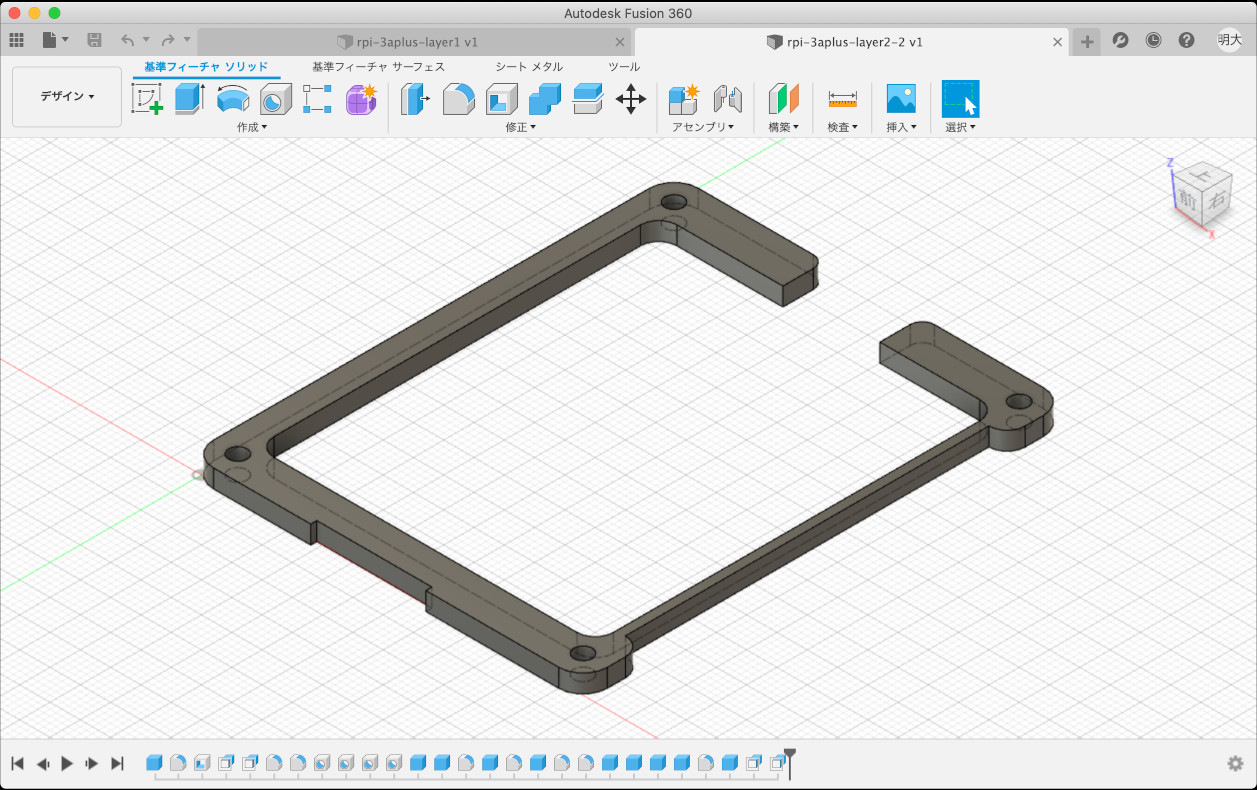This screenshot has height=790, width=1257.
Task: Switch to シート メタル tab
Action: (x=529, y=67)
